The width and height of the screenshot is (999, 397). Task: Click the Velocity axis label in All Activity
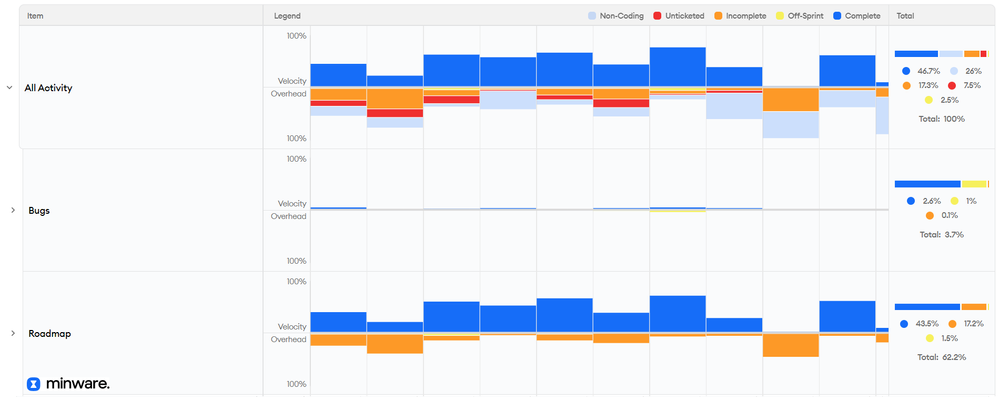(x=292, y=81)
